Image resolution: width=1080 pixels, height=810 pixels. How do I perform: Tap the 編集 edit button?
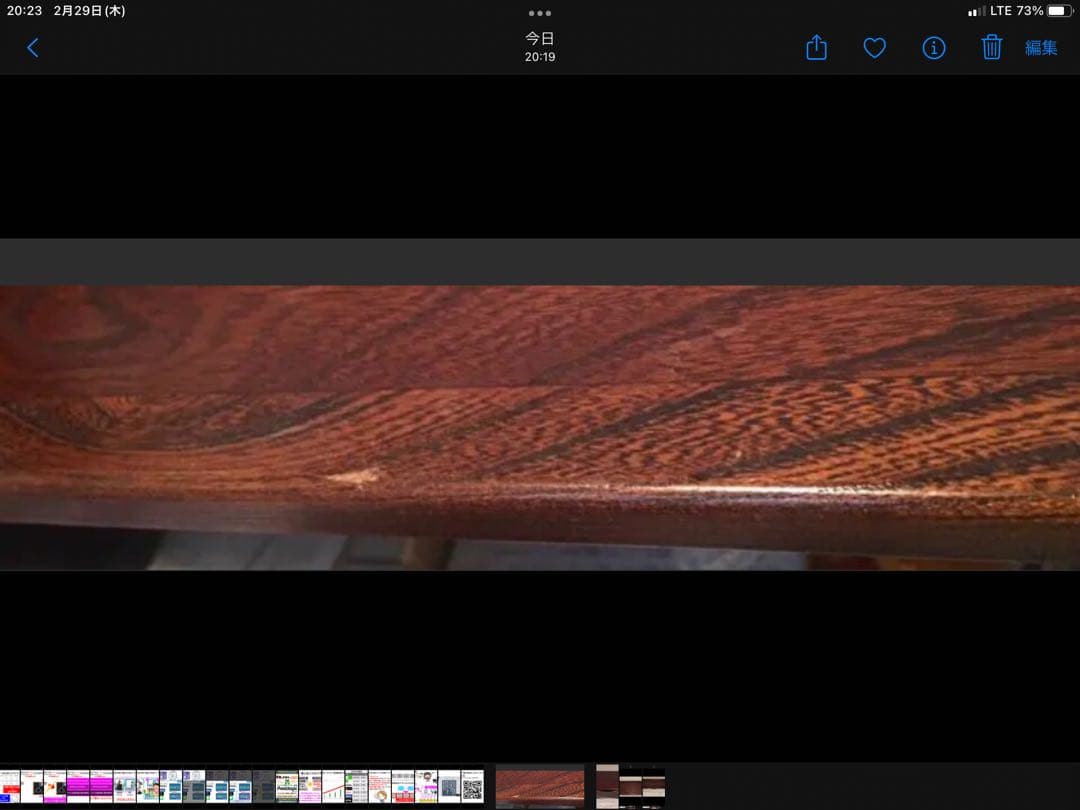[x=1041, y=48]
